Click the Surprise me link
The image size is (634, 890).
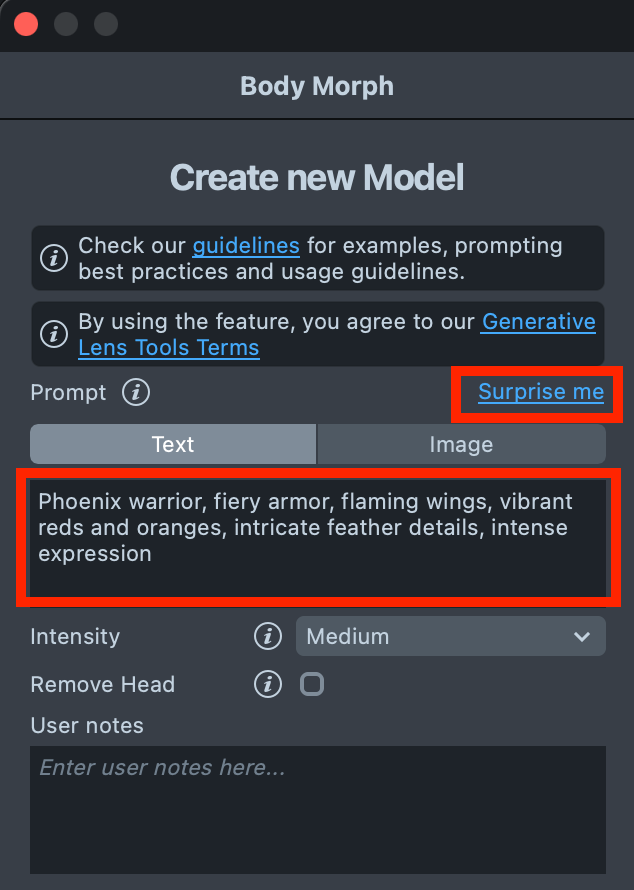[540, 392]
